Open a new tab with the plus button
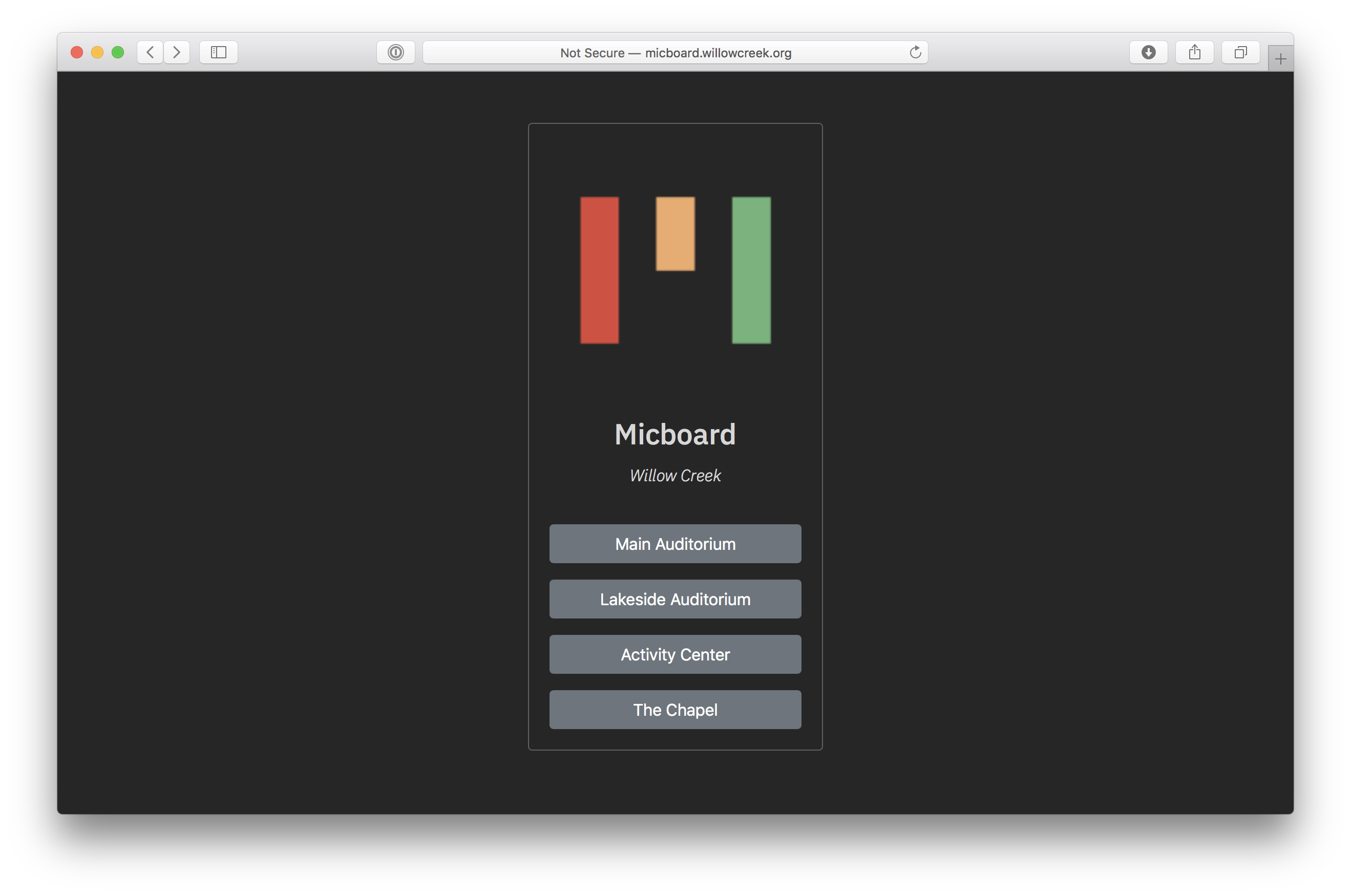The width and height of the screenshot is (1351, 896). tap(1281, 59)
